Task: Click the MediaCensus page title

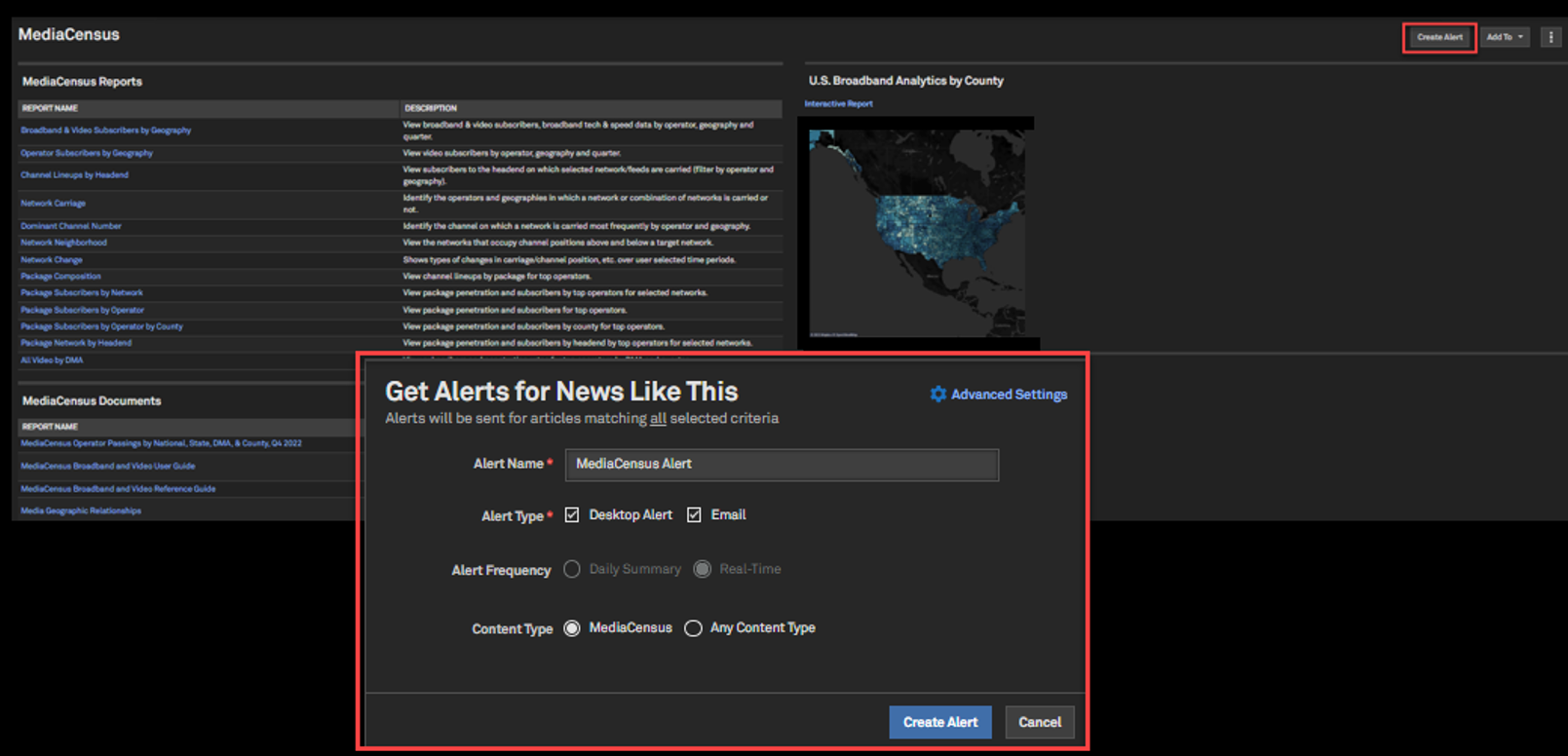Action: click(x=68, y=35)
